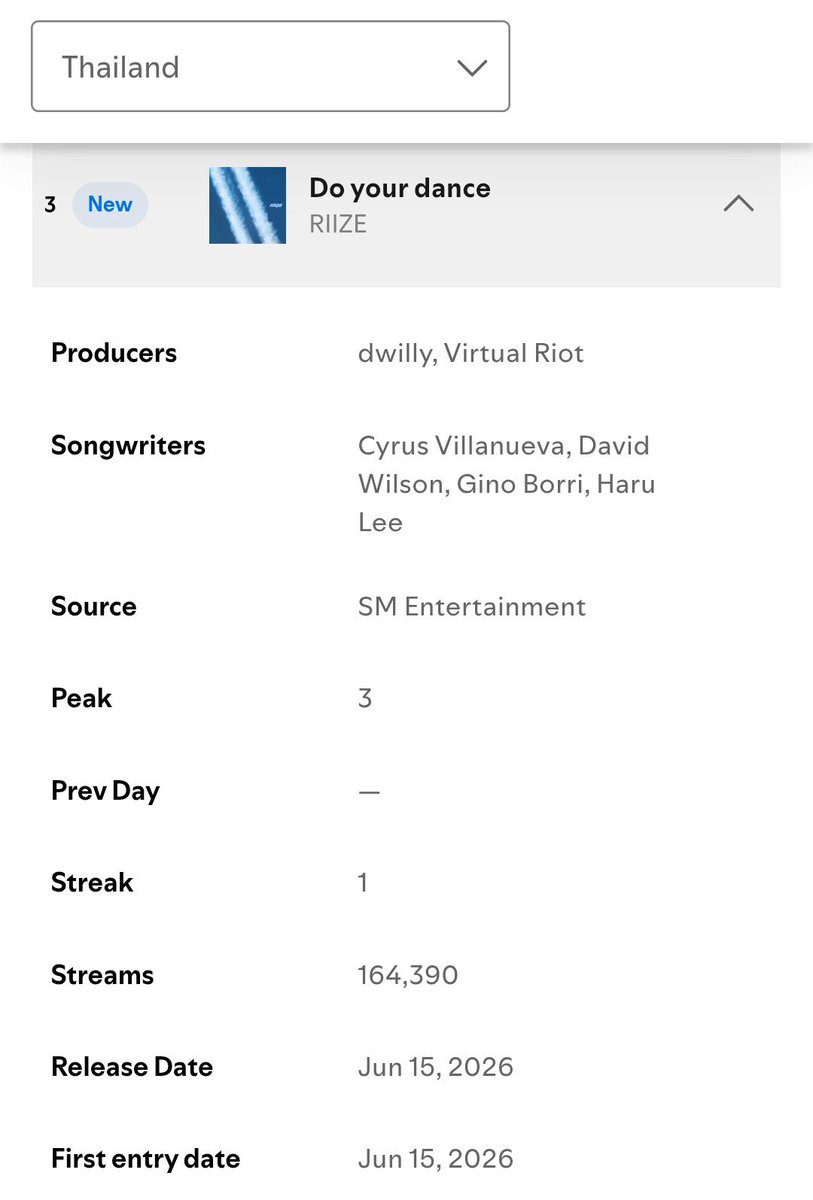This screenshot has width=813, height=1200.
Task: Click the Release Date label
Action: (x=132, y=1067)
